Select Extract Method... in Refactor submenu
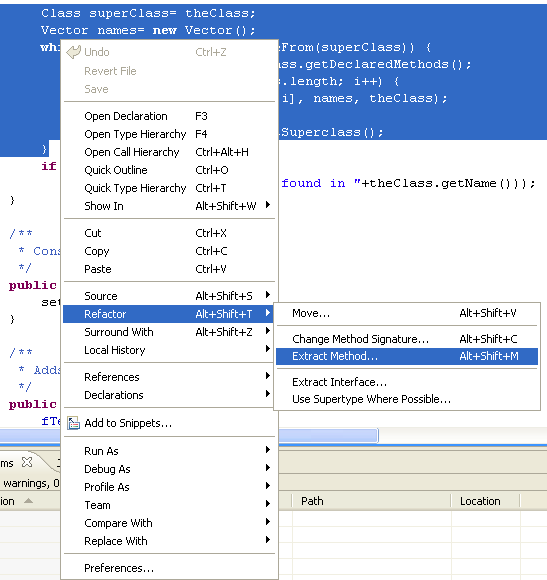This screenshot has width=547, height=580. pos(407,356)
